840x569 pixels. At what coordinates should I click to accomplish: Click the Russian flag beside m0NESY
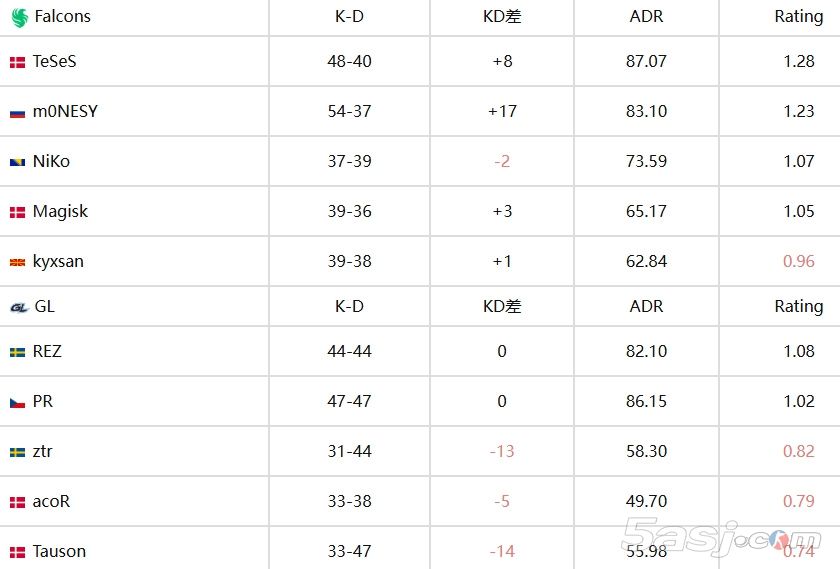17,112
